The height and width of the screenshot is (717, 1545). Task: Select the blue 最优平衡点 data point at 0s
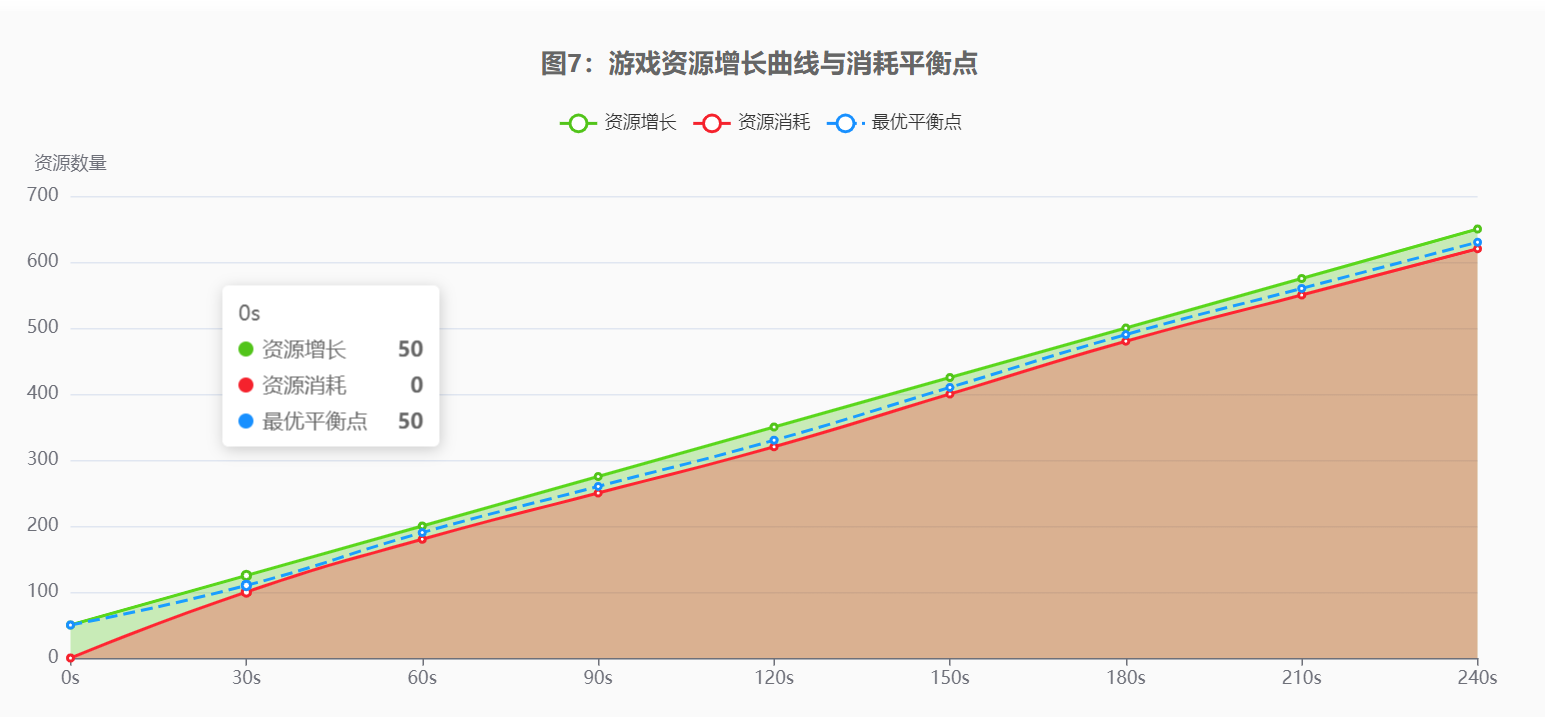coord(70,625)
